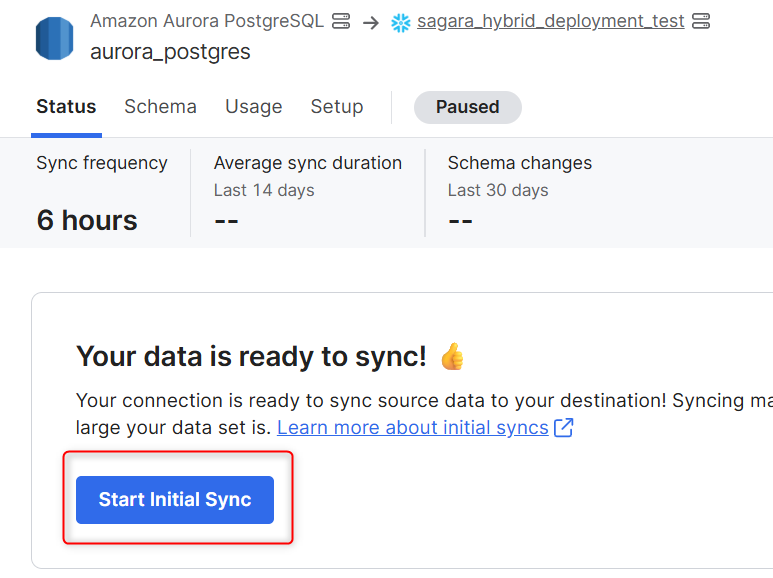Click the Amazon Aurora PostgreSQL source label
This screenshot has width=773, height=578.
point(207,21)
